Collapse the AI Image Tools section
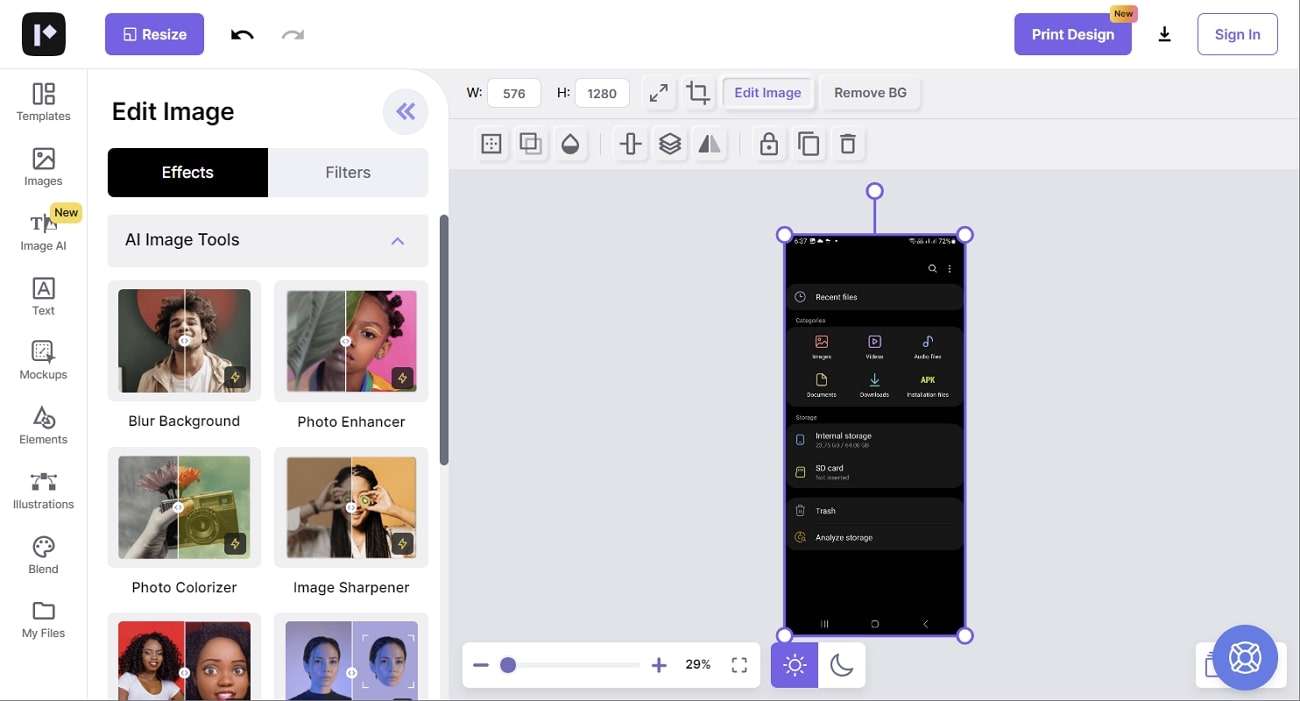 click(x=397, y=240)
